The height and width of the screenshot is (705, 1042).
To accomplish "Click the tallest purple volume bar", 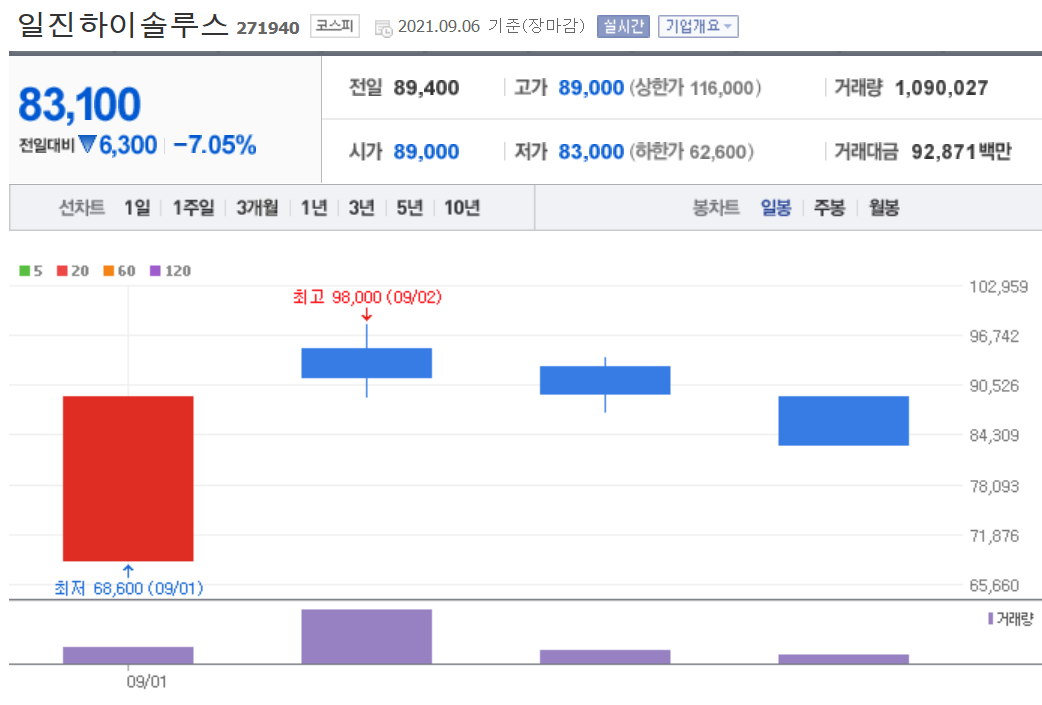I will coord(367,636).
